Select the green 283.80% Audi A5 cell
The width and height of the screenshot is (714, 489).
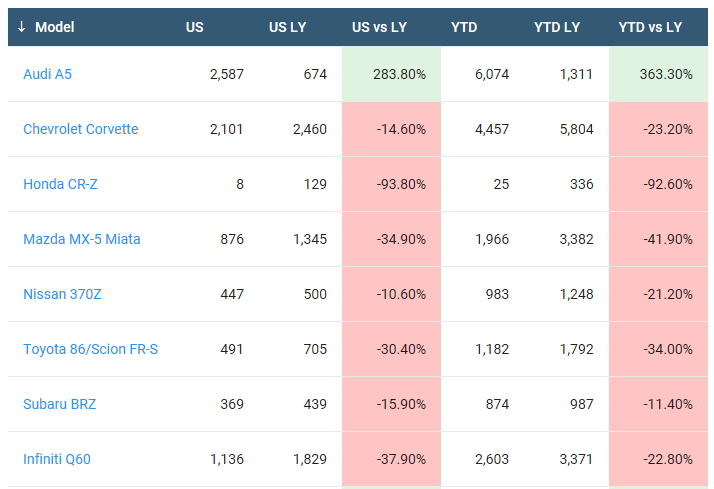point(391,74)
